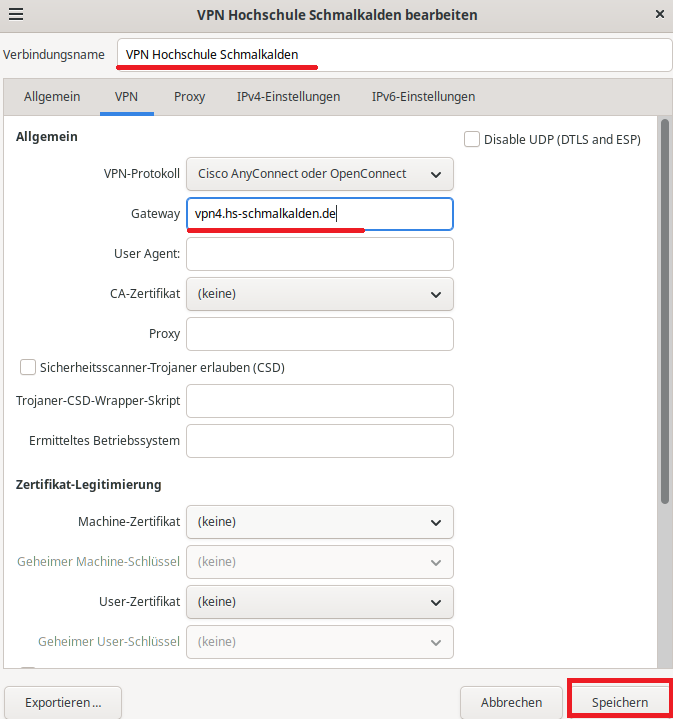Viewport: 673px width, 719px height.
Task: Click the User Agent input field
Action: pyautogui.click(x=320, y=254)
